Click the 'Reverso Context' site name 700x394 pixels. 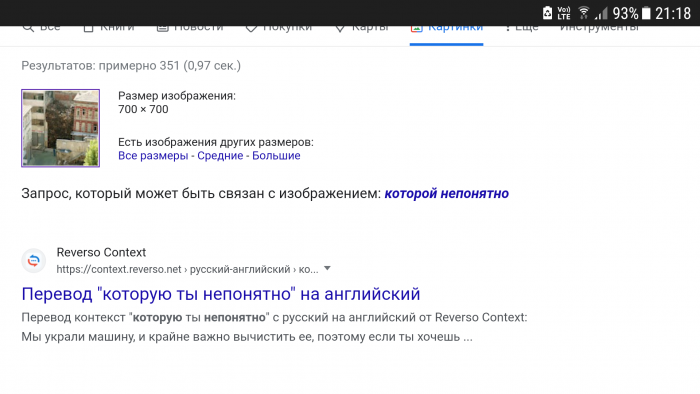(x=101, y=253)
